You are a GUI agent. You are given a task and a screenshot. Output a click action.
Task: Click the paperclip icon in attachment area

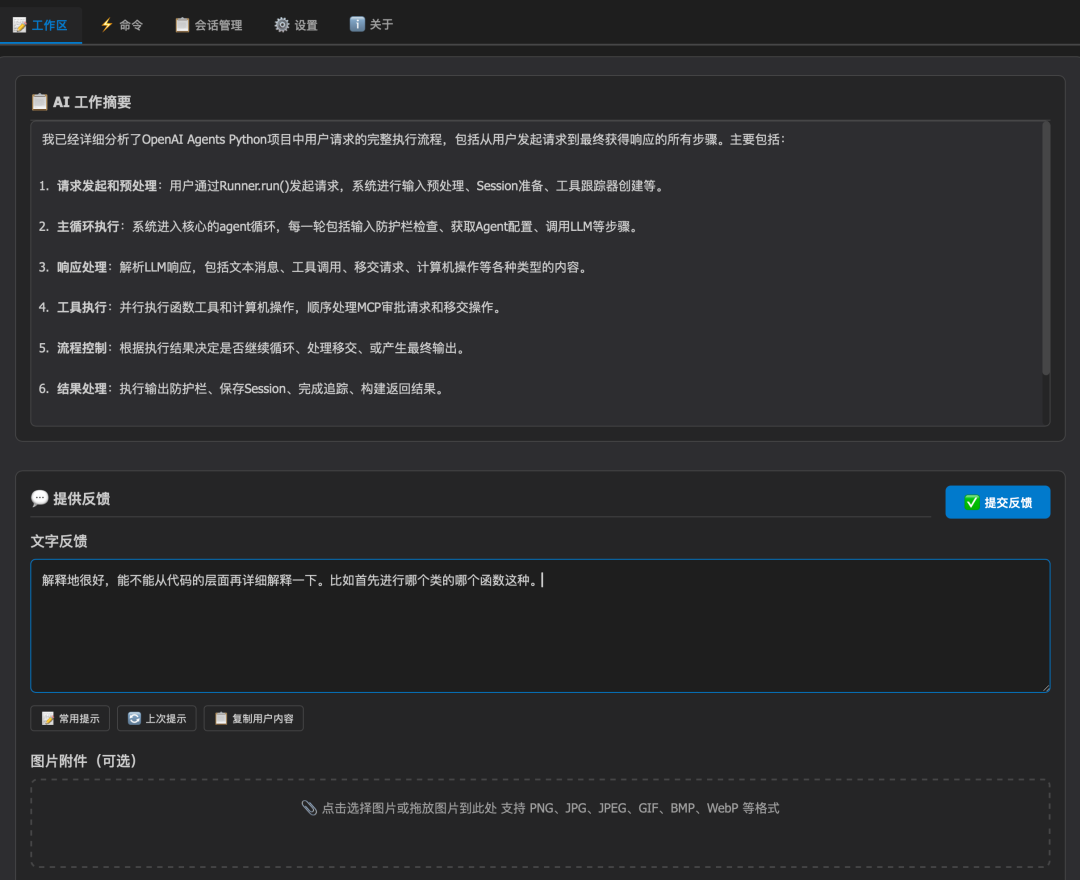coord(309,808)
